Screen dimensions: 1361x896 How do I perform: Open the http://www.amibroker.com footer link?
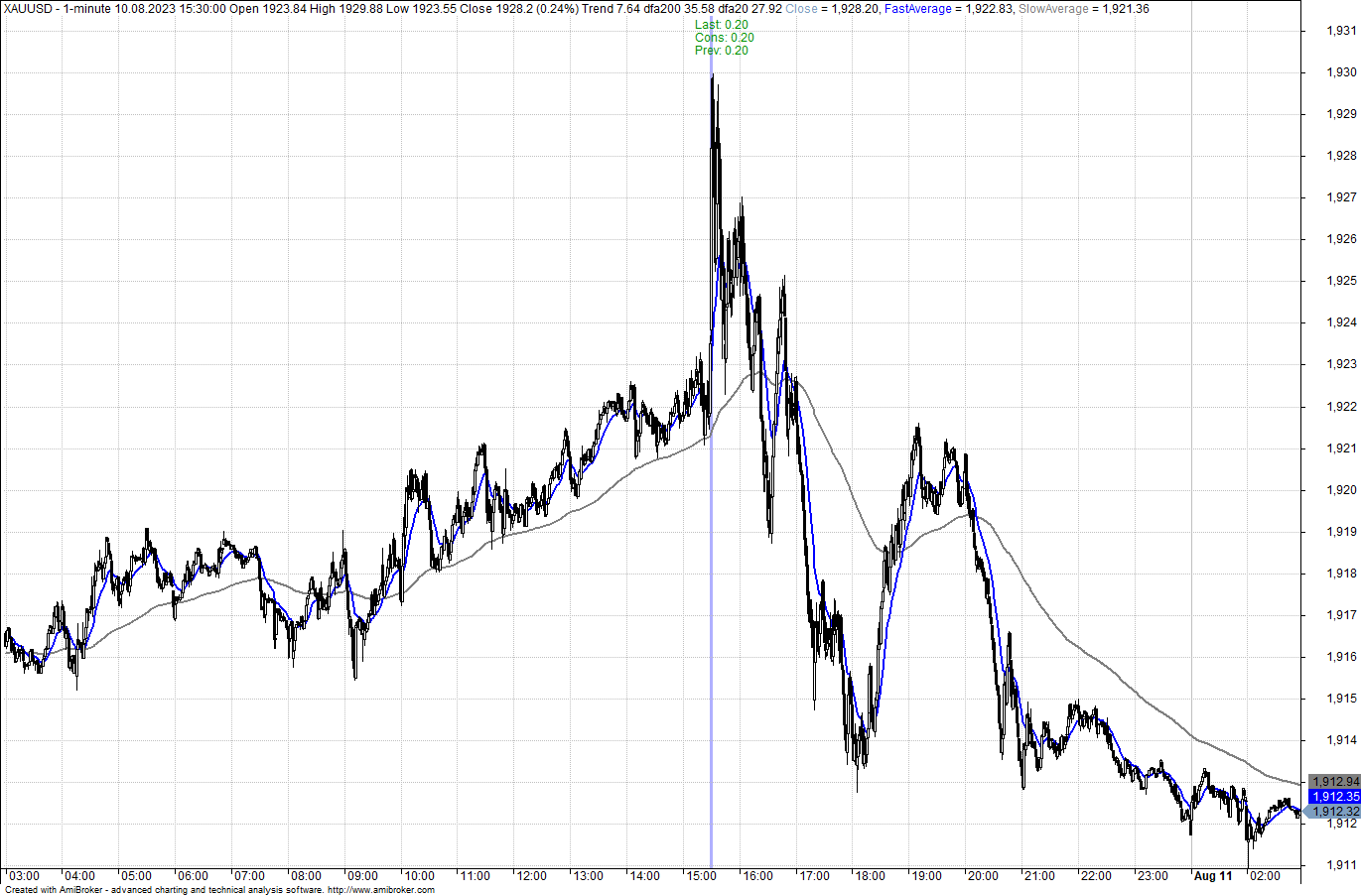point(381,890)
